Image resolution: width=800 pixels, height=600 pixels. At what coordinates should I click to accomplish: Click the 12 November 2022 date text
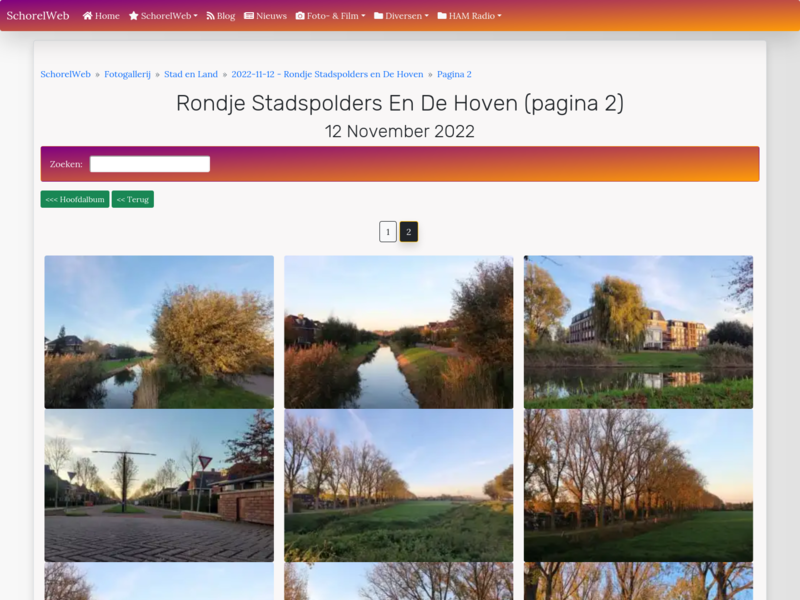(400, 131)
